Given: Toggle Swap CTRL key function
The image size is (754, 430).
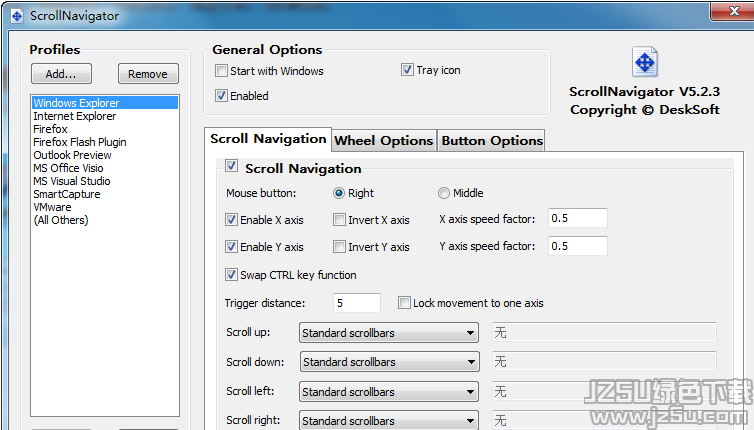Looking at the screenshot, I should pos(231,275).
